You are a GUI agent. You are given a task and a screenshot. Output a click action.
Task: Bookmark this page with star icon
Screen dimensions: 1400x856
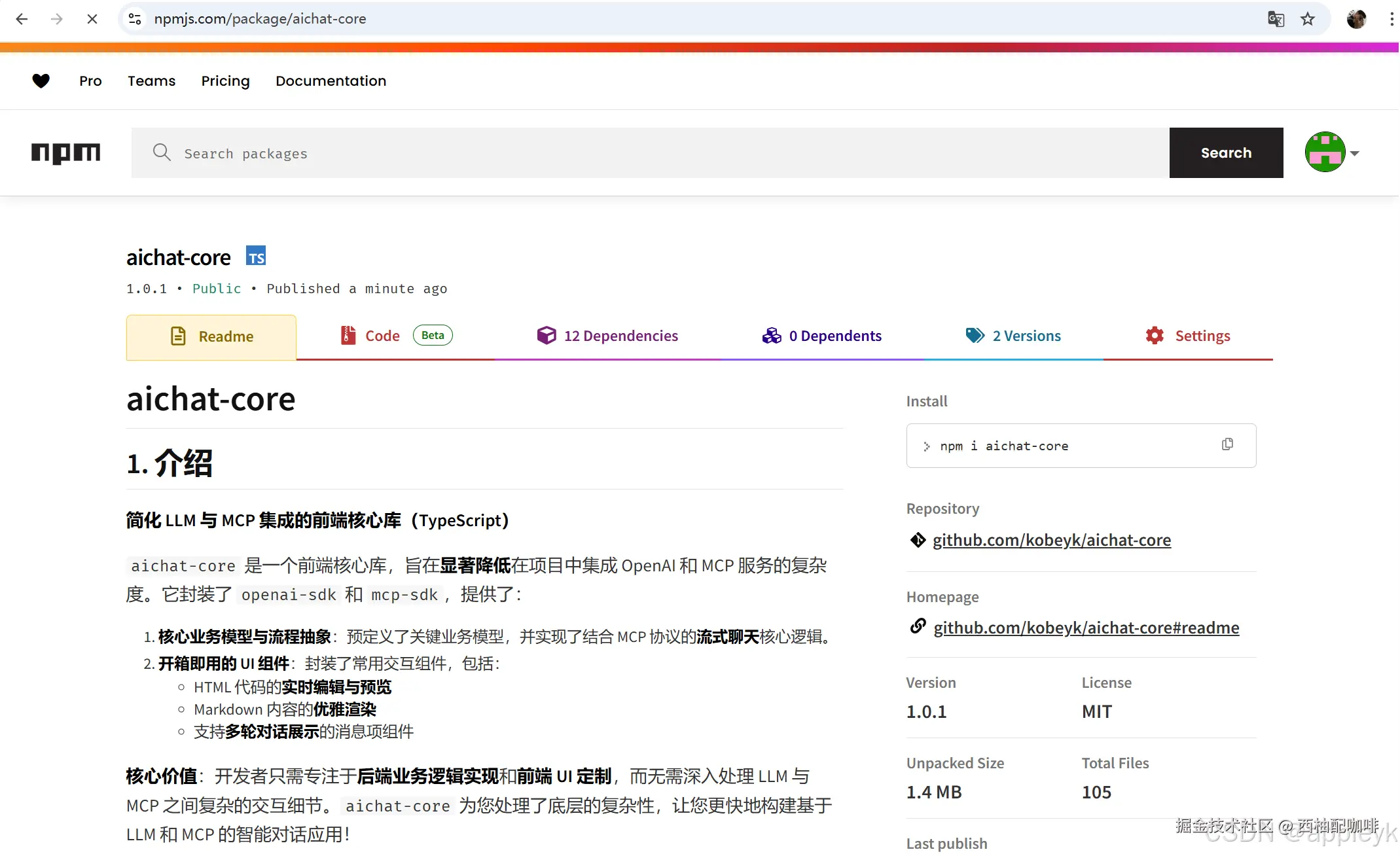[x=1308, y=19]
